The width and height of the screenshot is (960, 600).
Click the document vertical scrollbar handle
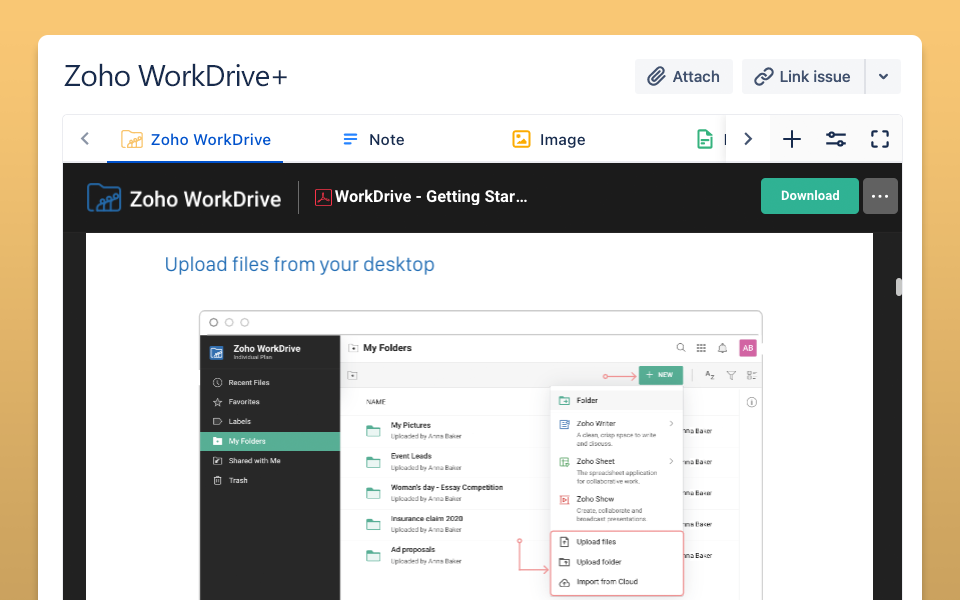898,287
